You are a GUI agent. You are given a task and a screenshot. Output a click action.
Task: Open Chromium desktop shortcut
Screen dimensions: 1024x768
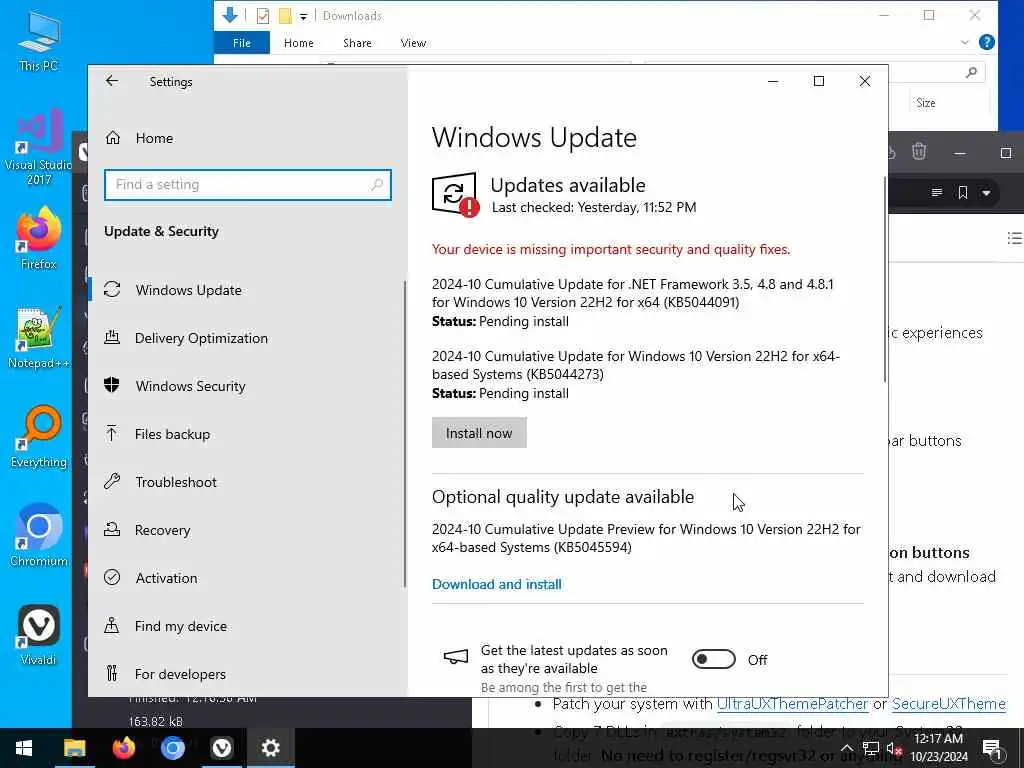point(39,536)
